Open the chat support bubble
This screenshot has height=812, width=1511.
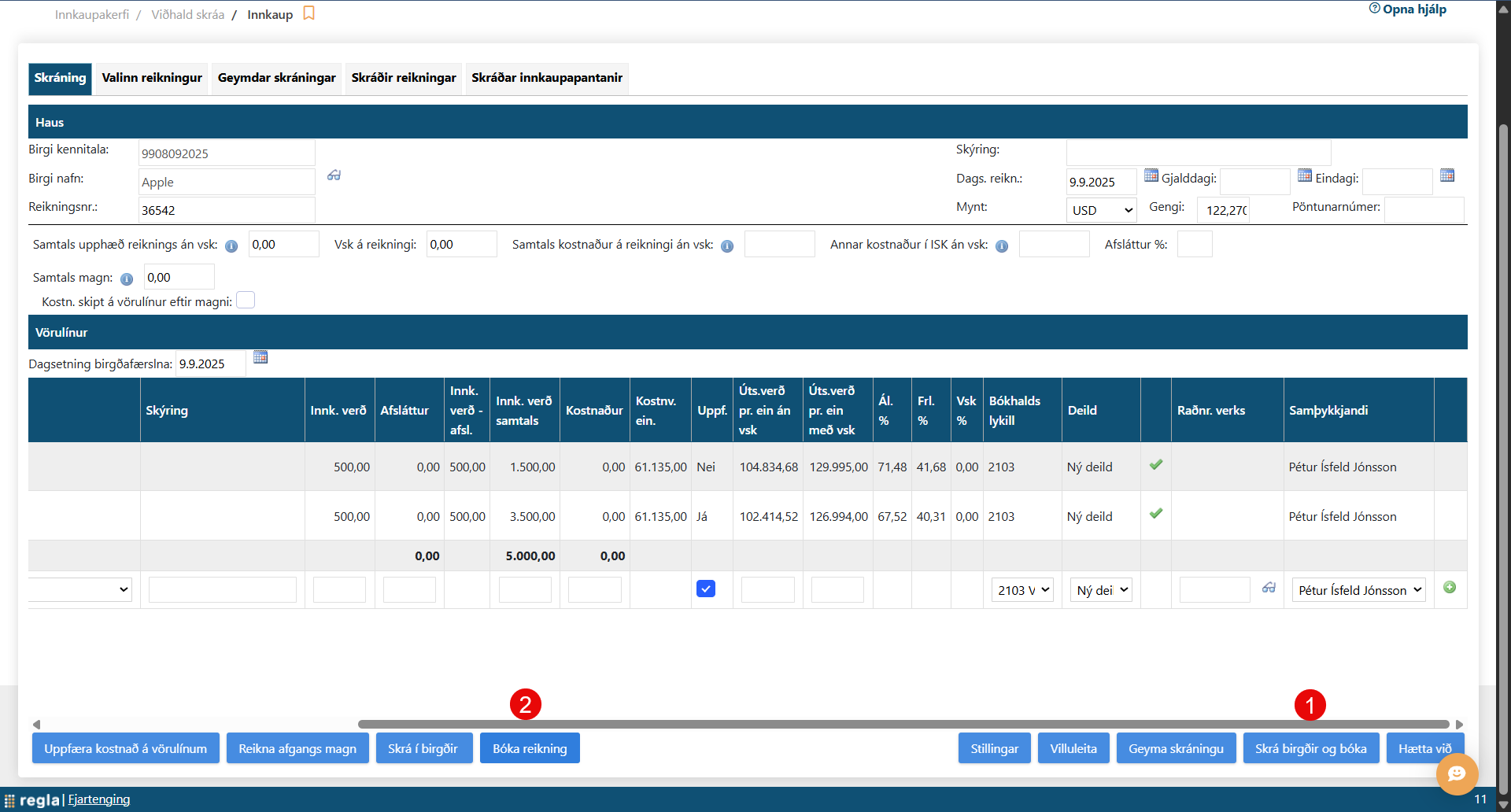1457,773
